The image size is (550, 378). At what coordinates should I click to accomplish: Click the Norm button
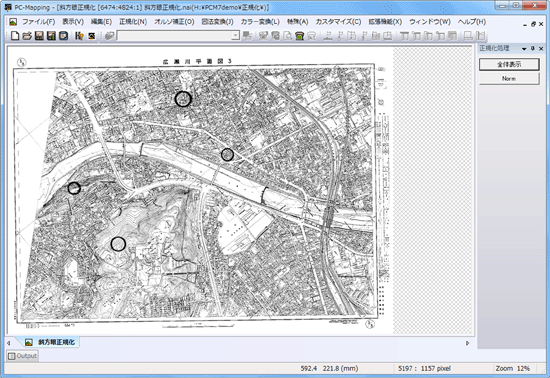pos(509,79)
